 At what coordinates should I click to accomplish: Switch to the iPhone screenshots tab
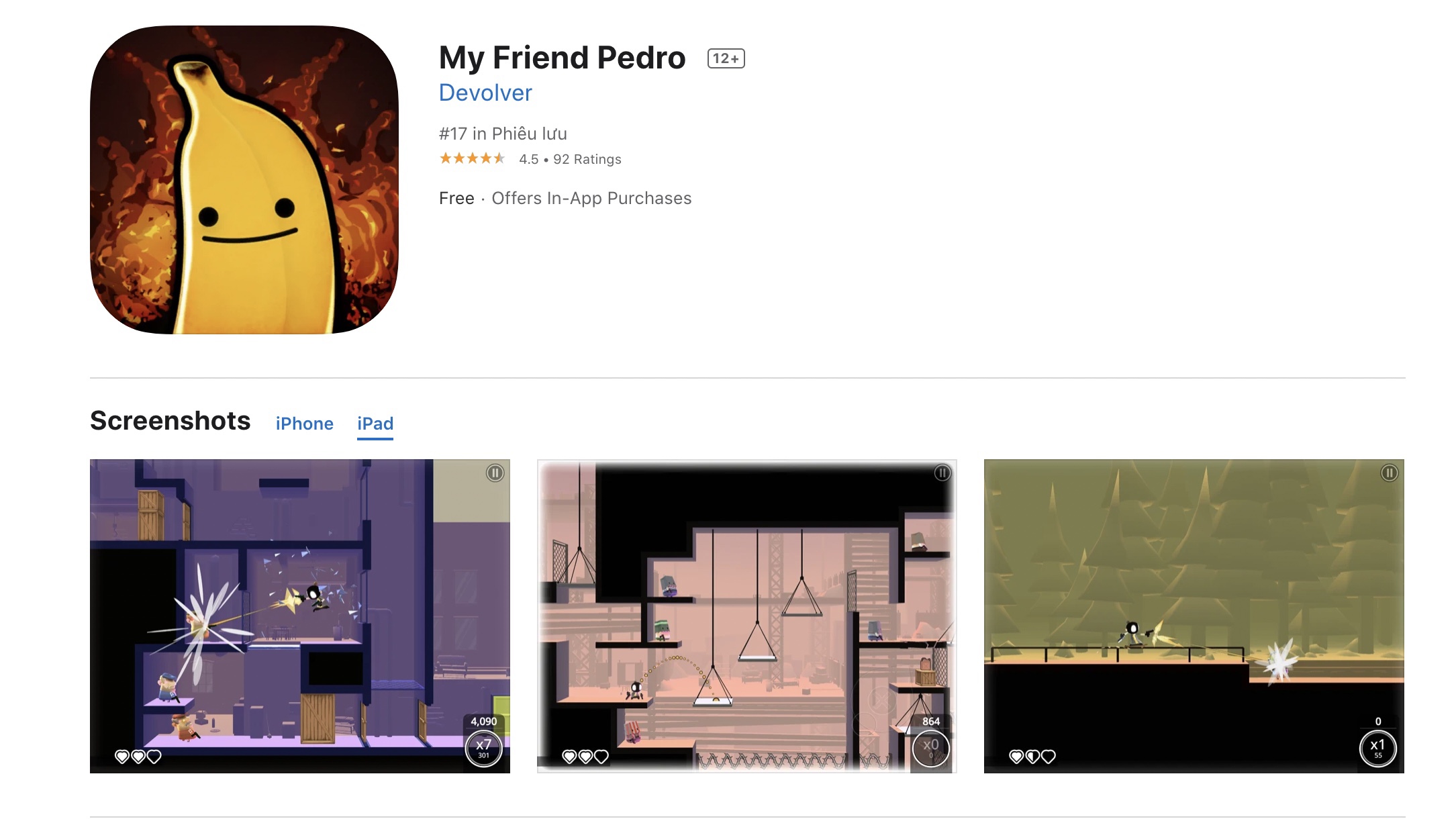tap(304, 424)
